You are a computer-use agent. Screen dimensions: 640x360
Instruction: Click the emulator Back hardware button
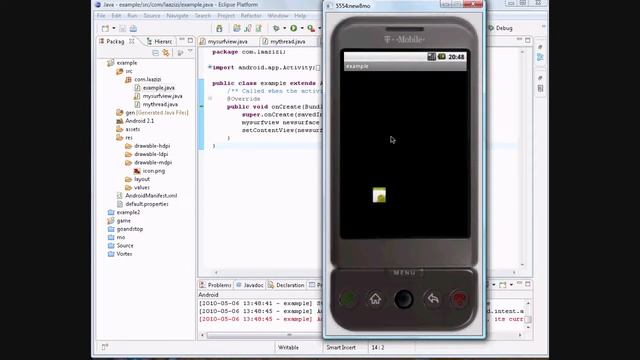point(433,299)
